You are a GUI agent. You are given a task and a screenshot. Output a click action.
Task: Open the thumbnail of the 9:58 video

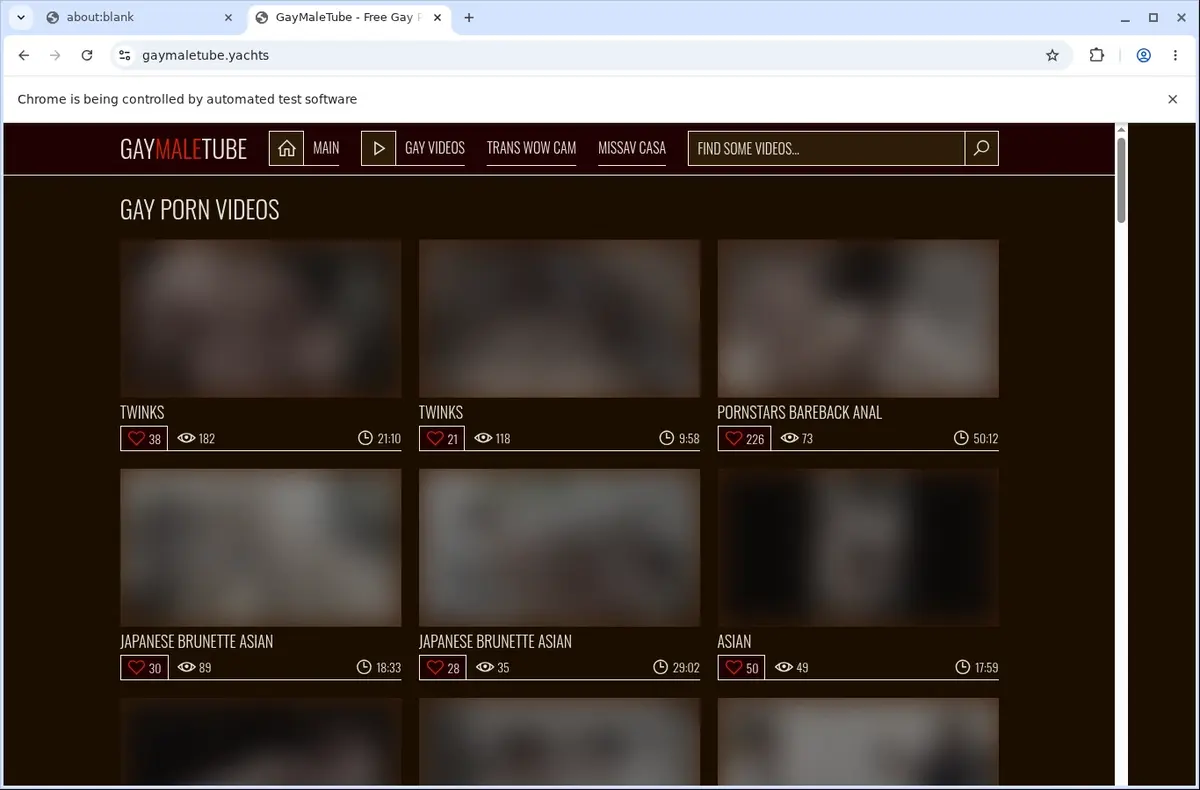coord(559,318)
